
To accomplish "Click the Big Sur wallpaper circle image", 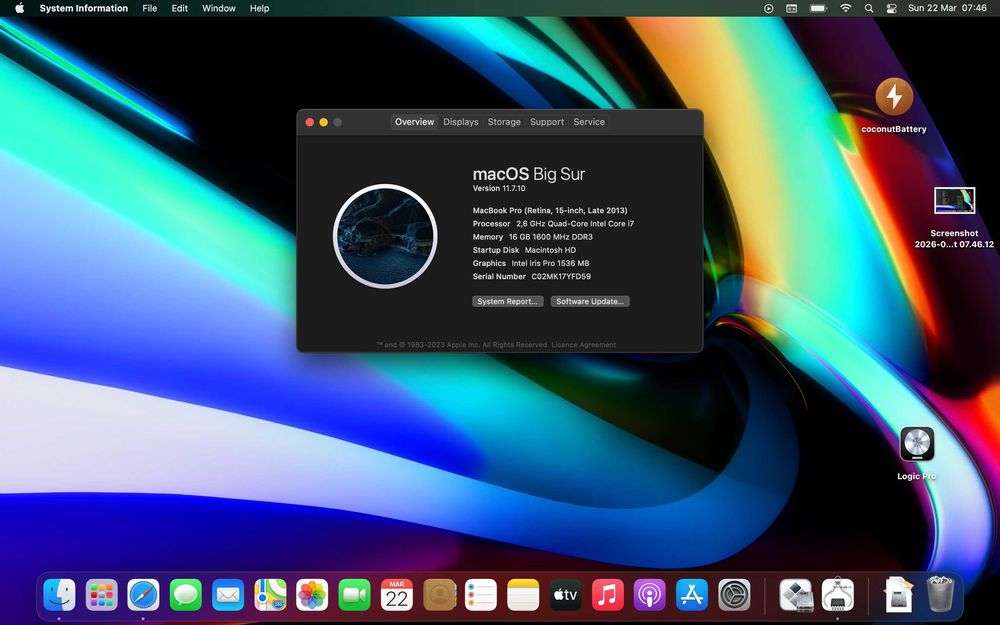I will 385,236.
